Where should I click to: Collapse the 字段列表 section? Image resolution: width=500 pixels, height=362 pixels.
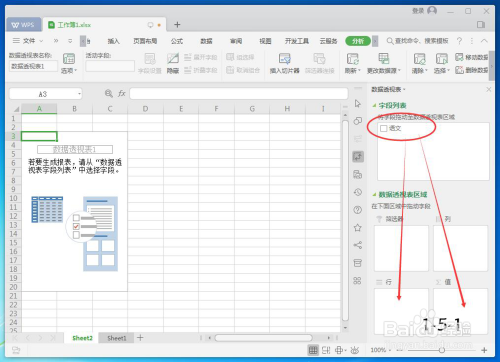(374, 106)
